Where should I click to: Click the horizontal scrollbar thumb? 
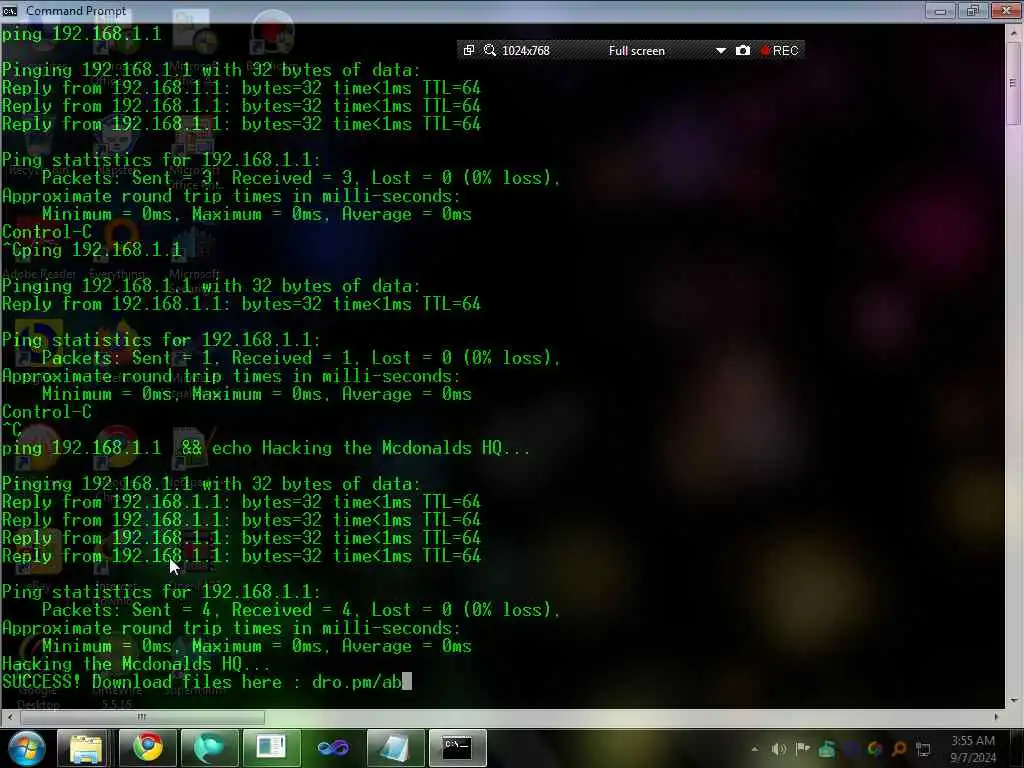click(142, 717)
